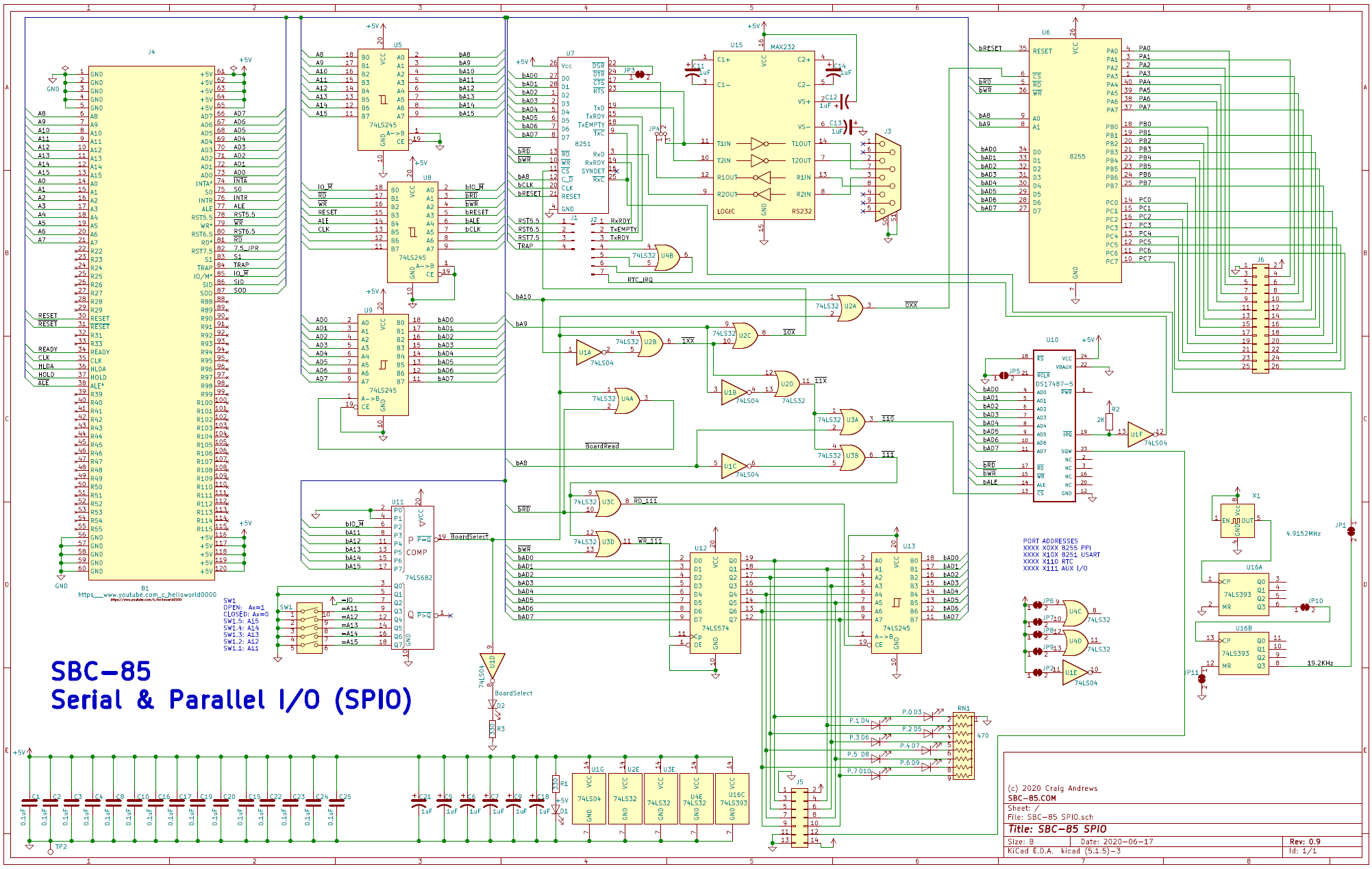Screen dimensions: 1372x869
Task: Click the 8251 USART symbol U7
Action: pyautogui.click(x=583, y=136)
